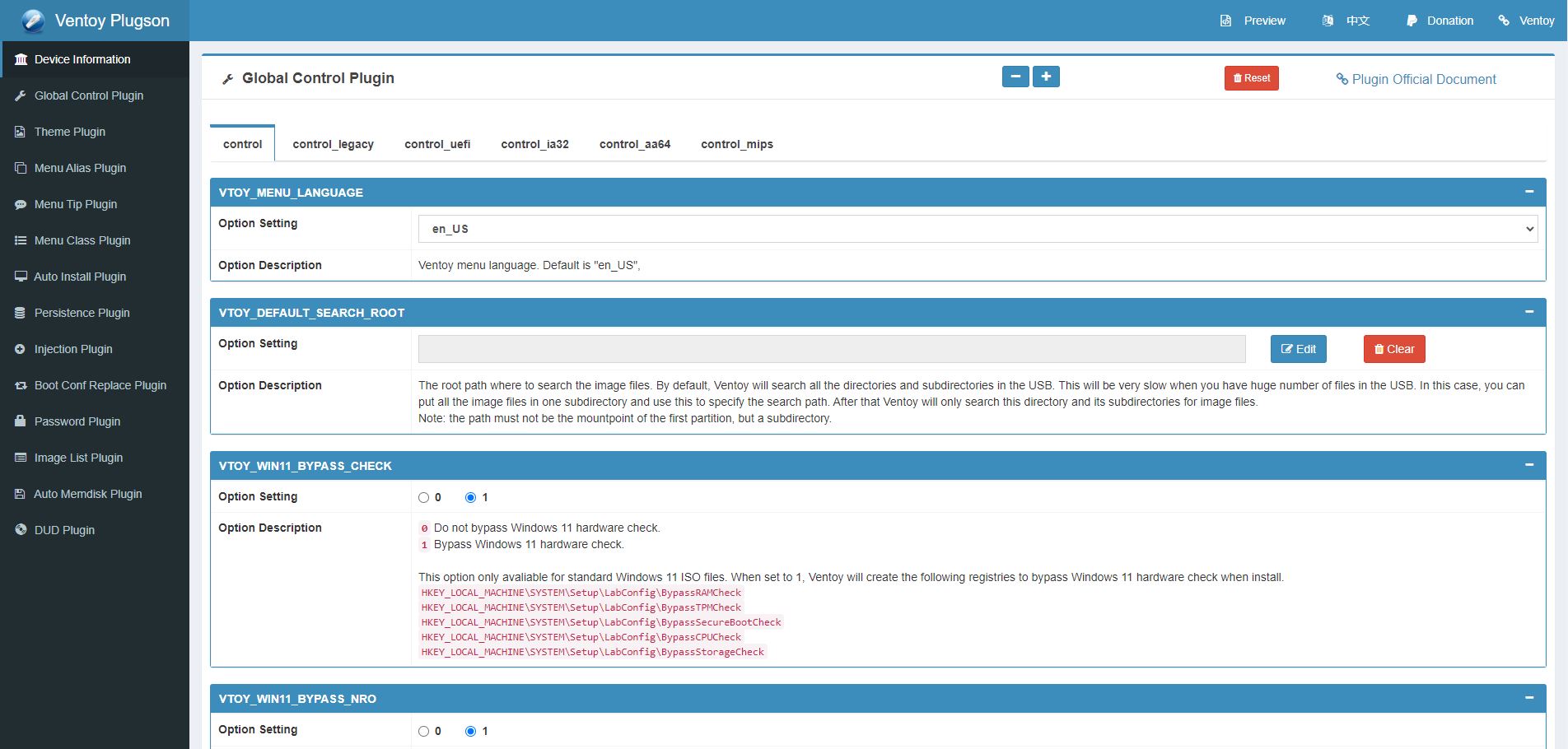
Task: Collapse the VTOY_WIN11_BYPASS_CHECK panel
Action: [x=1529, y=465]
